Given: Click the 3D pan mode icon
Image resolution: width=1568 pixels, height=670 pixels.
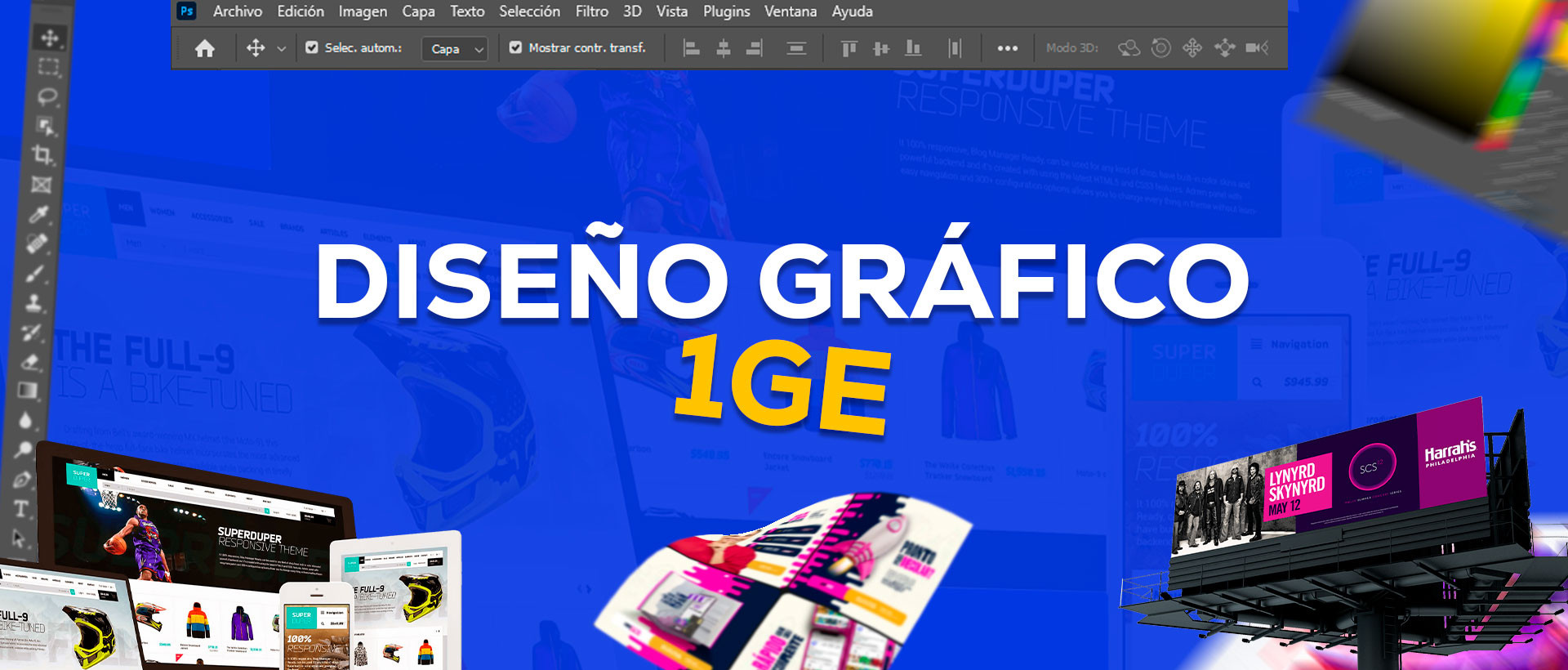Looking at the screenshot, I should [x=1192, y=48].
